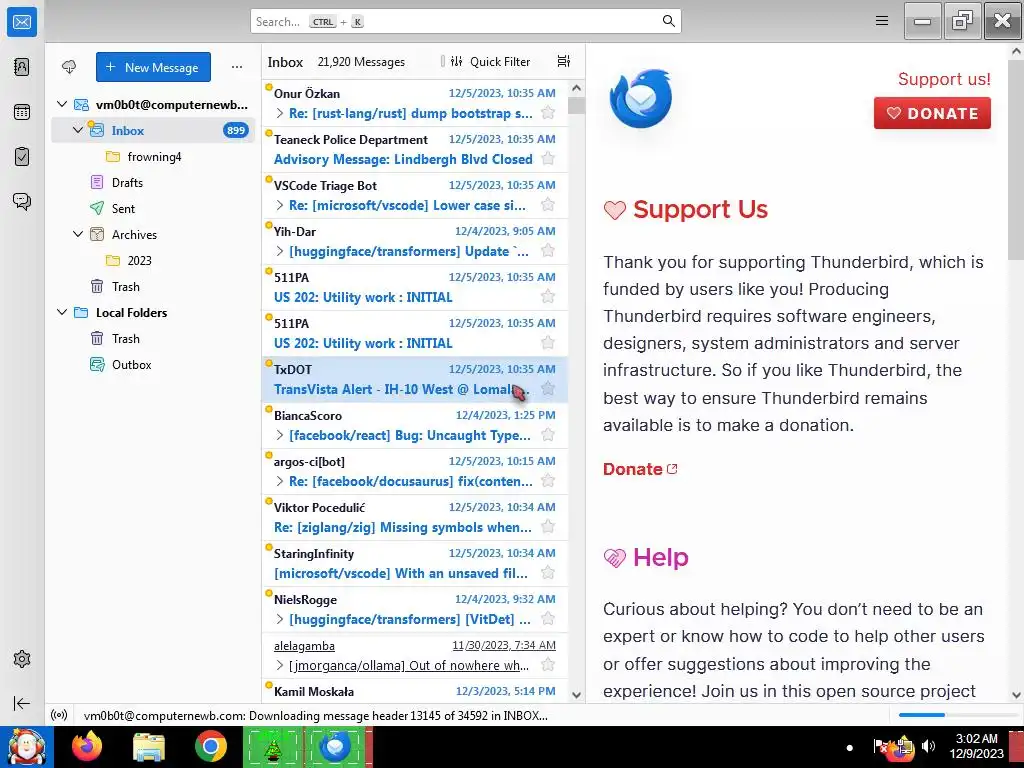Viewport: 1024px width, 768px height.
Task: Open the Sent folder
Action: pos(154,208)
